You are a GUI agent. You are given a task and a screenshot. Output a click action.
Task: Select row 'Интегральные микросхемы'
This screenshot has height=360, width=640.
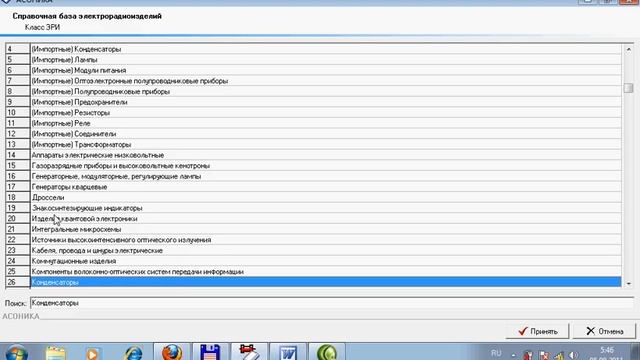click(326, 229)
